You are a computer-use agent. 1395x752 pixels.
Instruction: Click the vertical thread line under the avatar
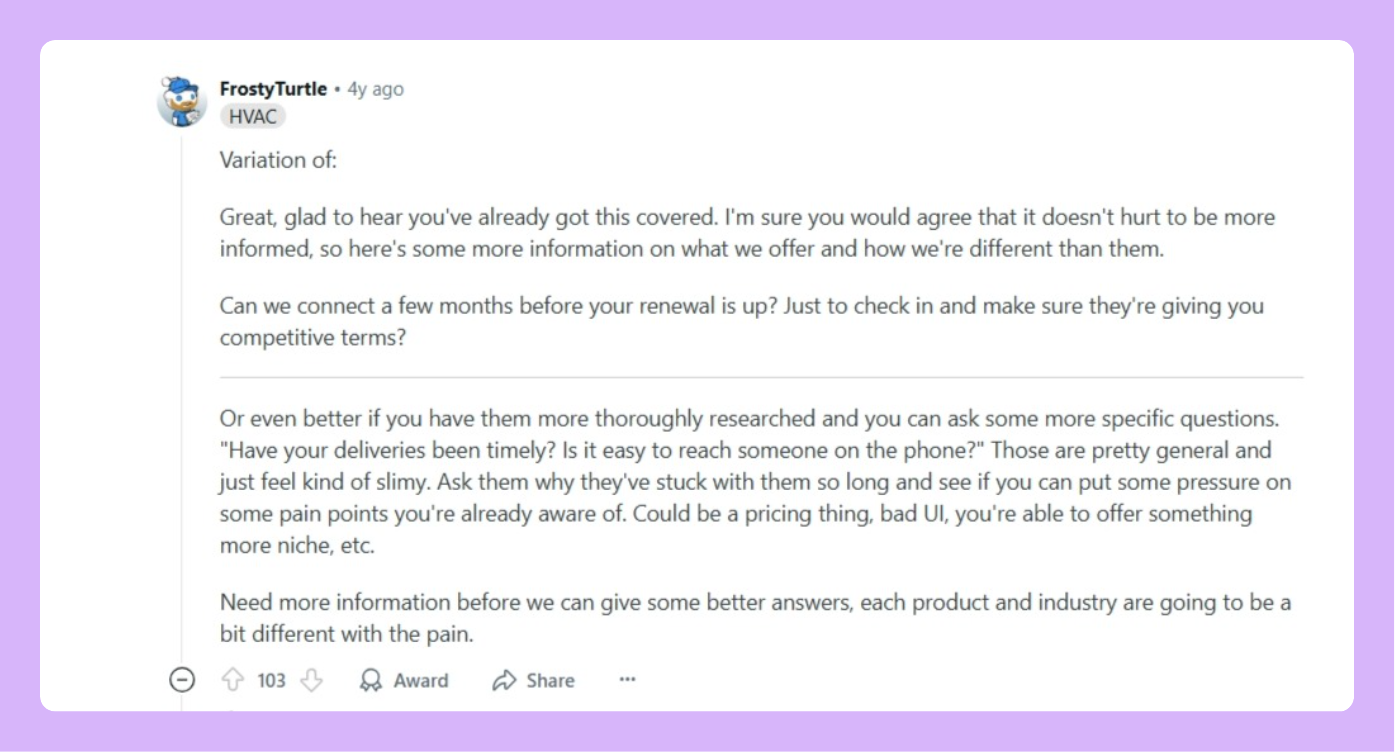click(182, 400)
